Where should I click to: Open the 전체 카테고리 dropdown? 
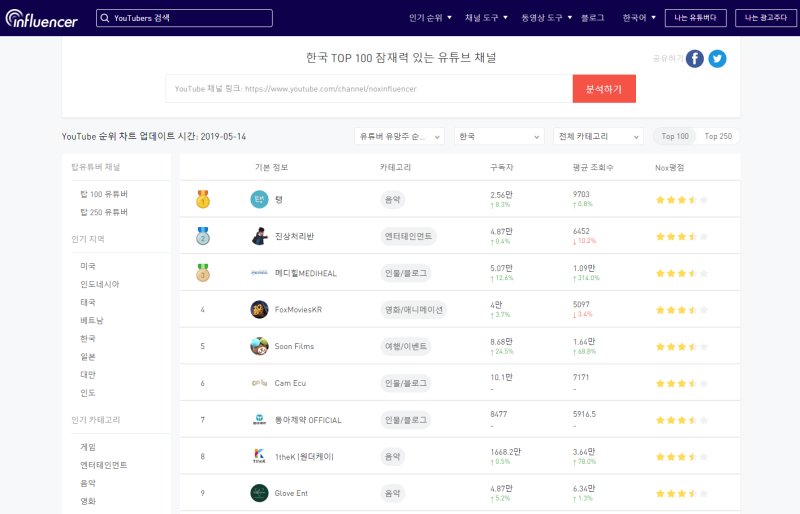click(x=598, y=136)
